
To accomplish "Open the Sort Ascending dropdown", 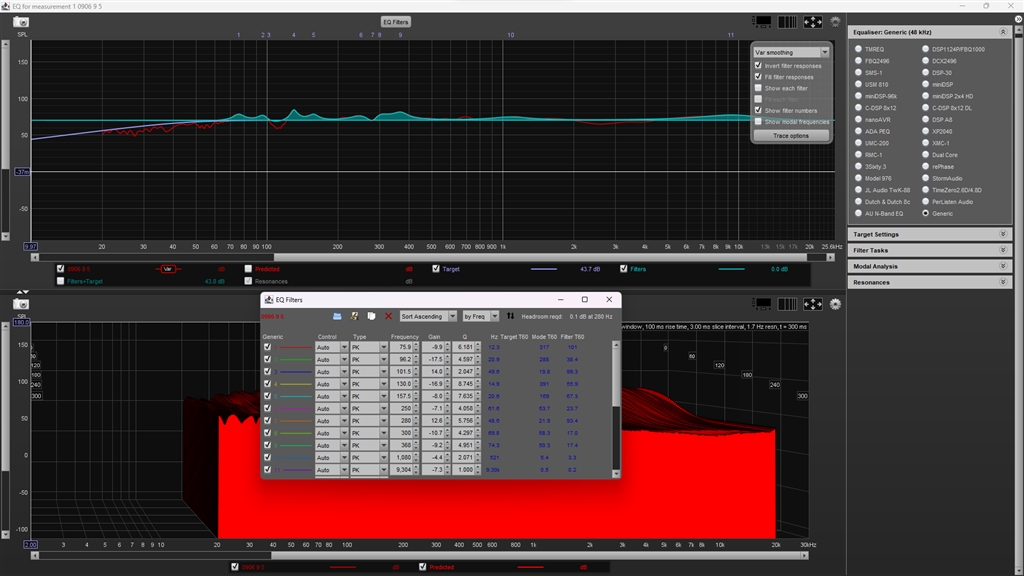I will pyautogui.click(x=428, y=316).
